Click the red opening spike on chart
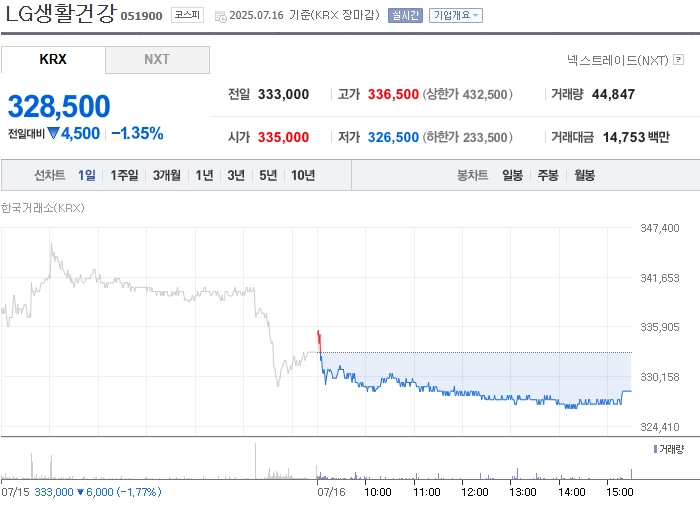Screen dimensions: 700x505 [x=319, y=341]
